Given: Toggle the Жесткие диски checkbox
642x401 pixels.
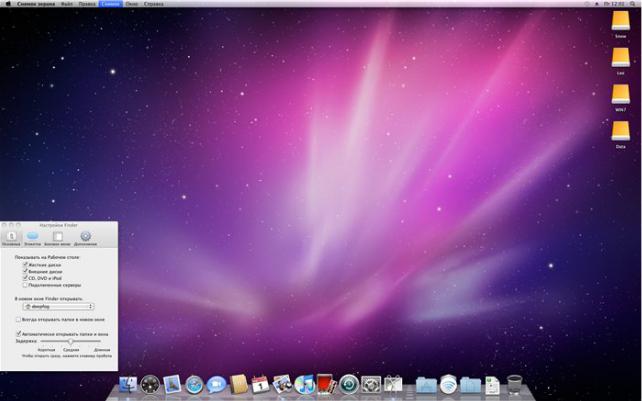Looking at the screenshot, I should (25, 265).
